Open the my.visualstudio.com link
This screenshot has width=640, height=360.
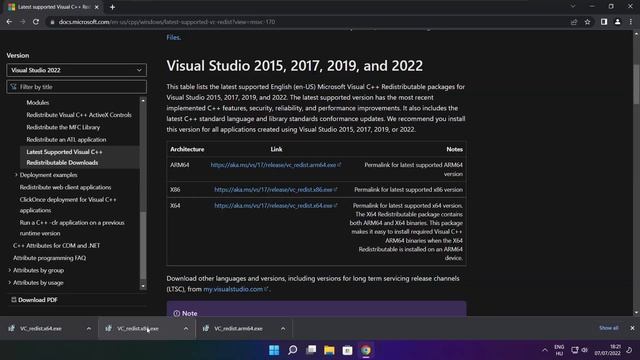tap(236, 289)
